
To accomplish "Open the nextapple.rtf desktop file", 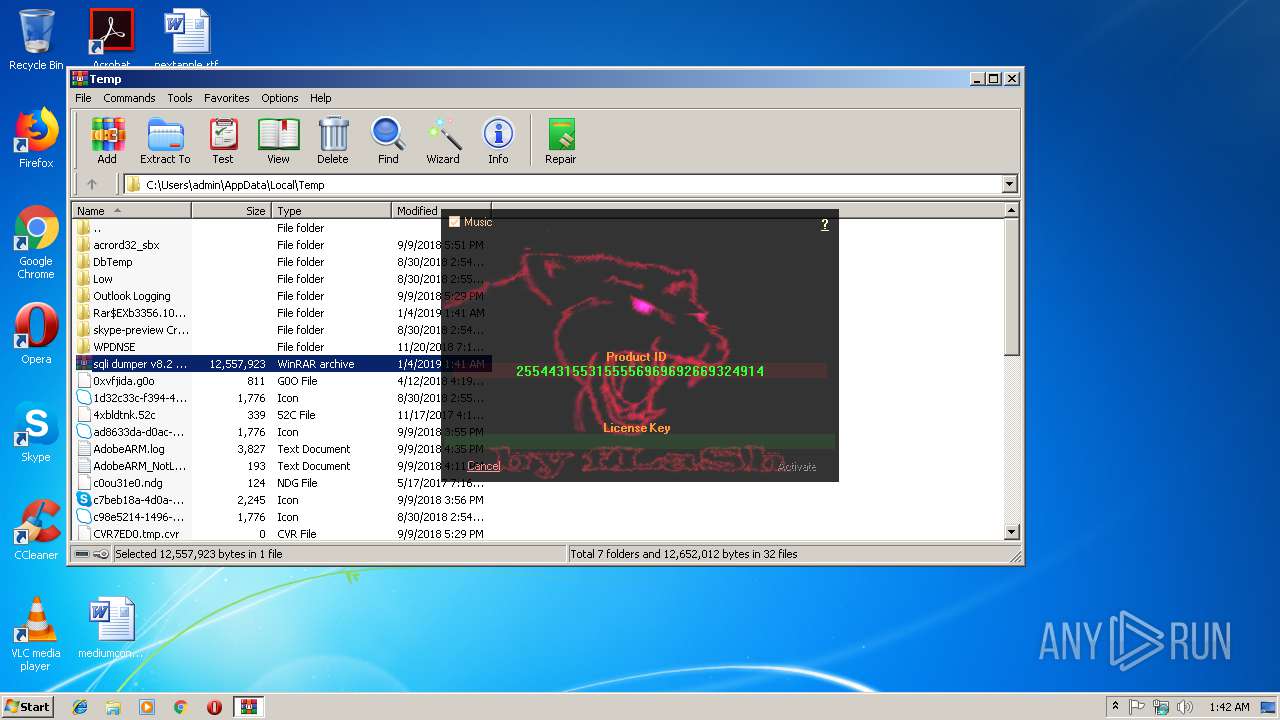I will [186, 38].
